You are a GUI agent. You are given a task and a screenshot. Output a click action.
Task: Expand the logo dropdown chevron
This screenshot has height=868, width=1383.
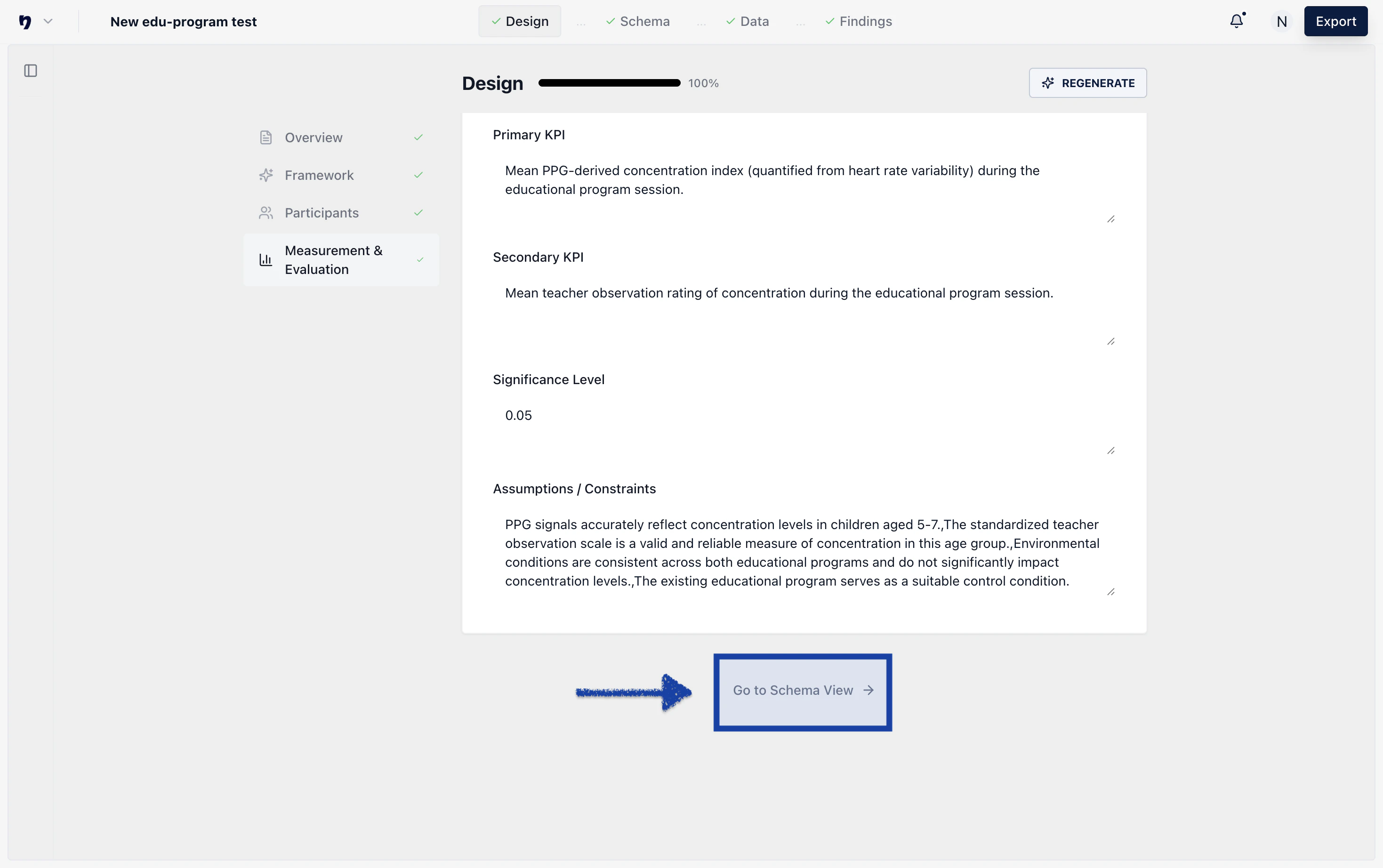pyautogui.click(x=48, y=22)
